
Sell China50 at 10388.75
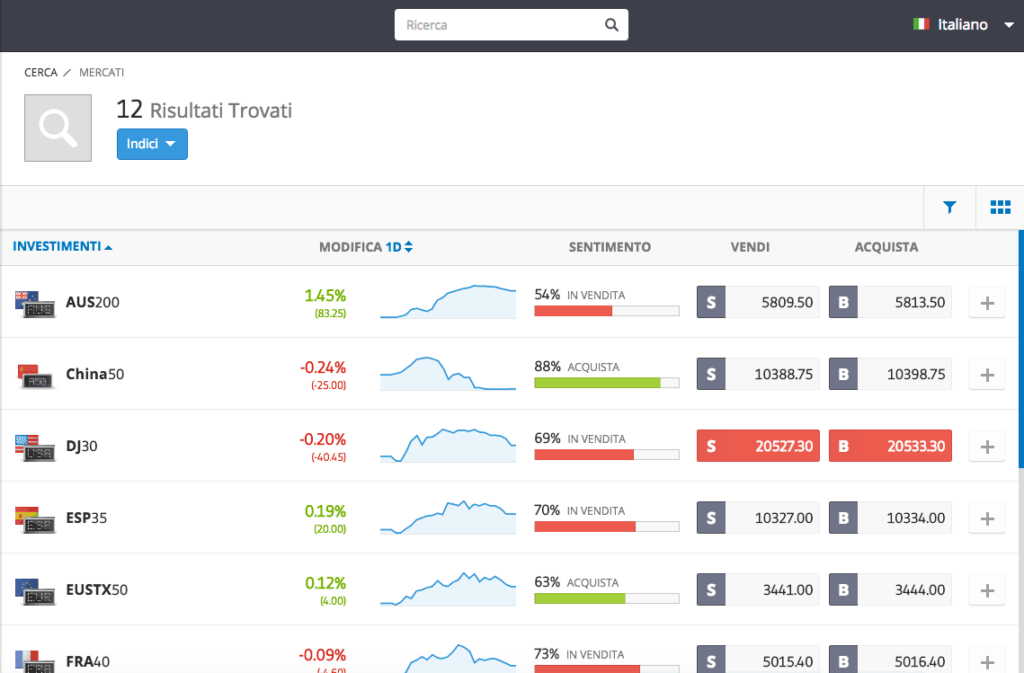coord(758,374)
